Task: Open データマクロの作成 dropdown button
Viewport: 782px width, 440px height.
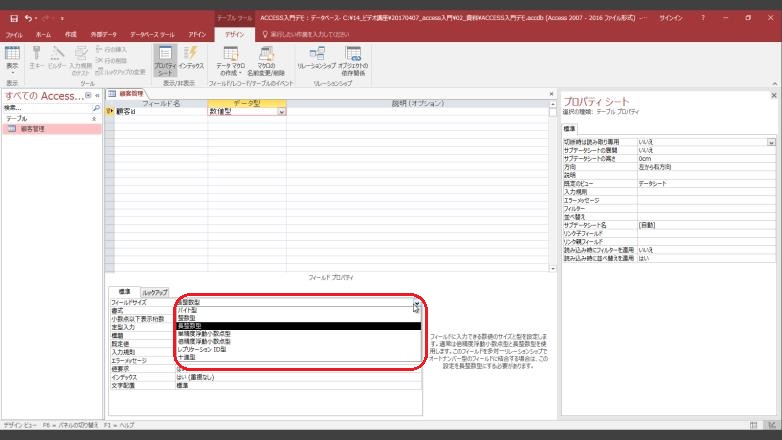Action: [x=230, y=60]
